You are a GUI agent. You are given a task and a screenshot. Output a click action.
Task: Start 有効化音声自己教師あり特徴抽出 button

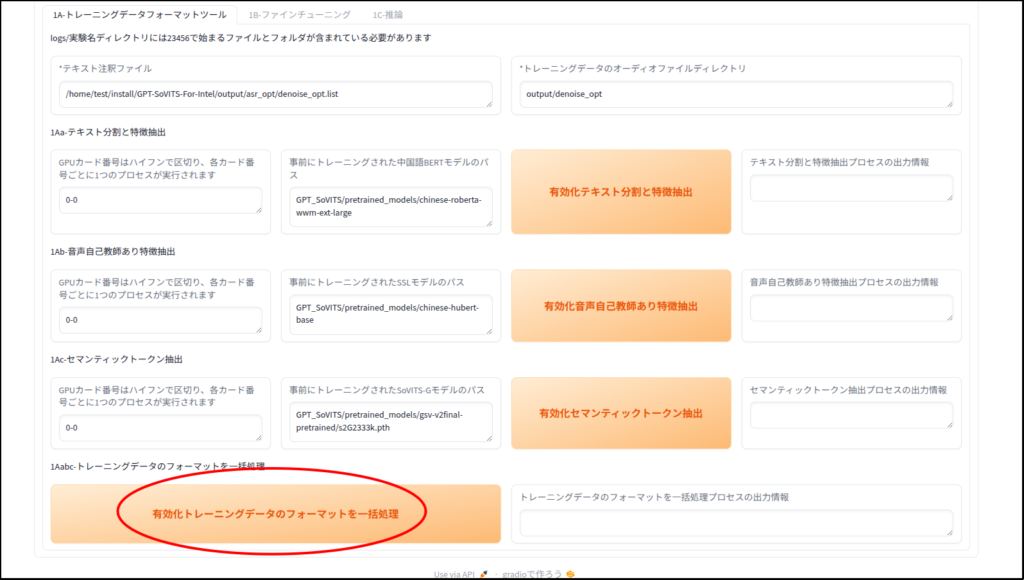pyautogui.click(x=621, y=305)
